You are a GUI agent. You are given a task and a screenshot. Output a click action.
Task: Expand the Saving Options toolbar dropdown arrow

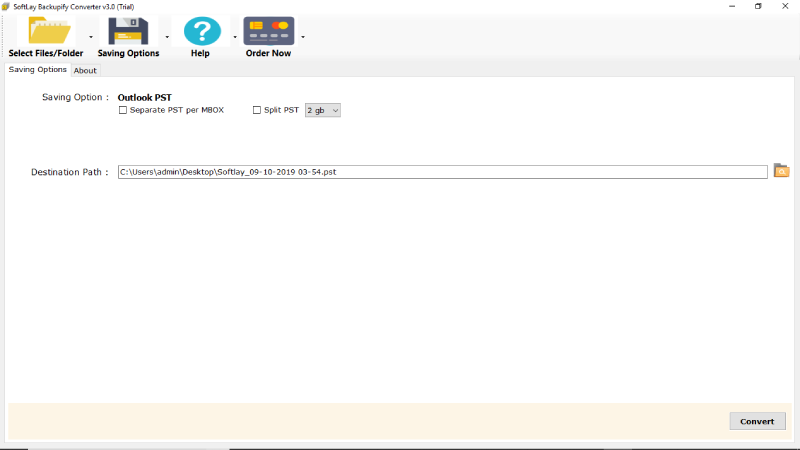pos(167,37)
